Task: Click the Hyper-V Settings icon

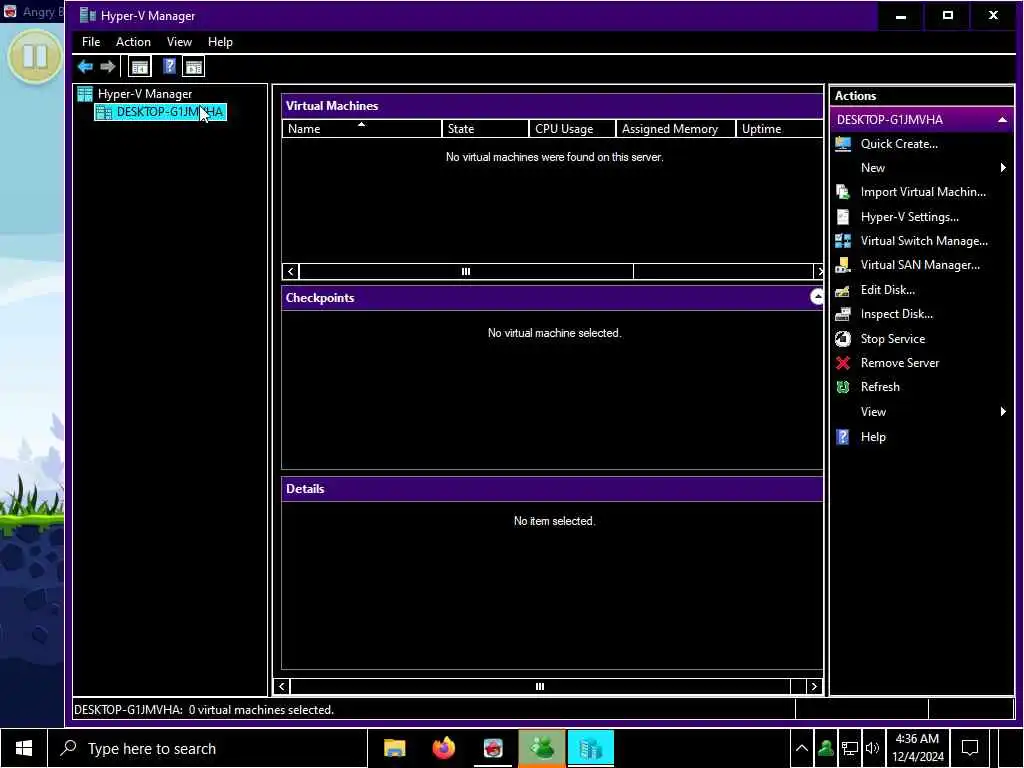Action: 843,217
